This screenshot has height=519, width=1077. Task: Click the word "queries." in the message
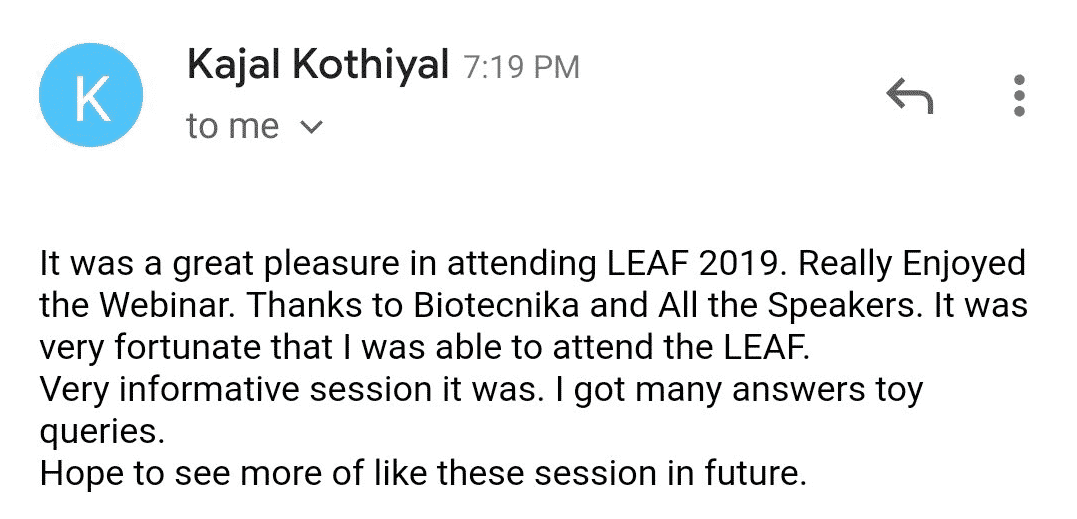(x=101, y=434)
